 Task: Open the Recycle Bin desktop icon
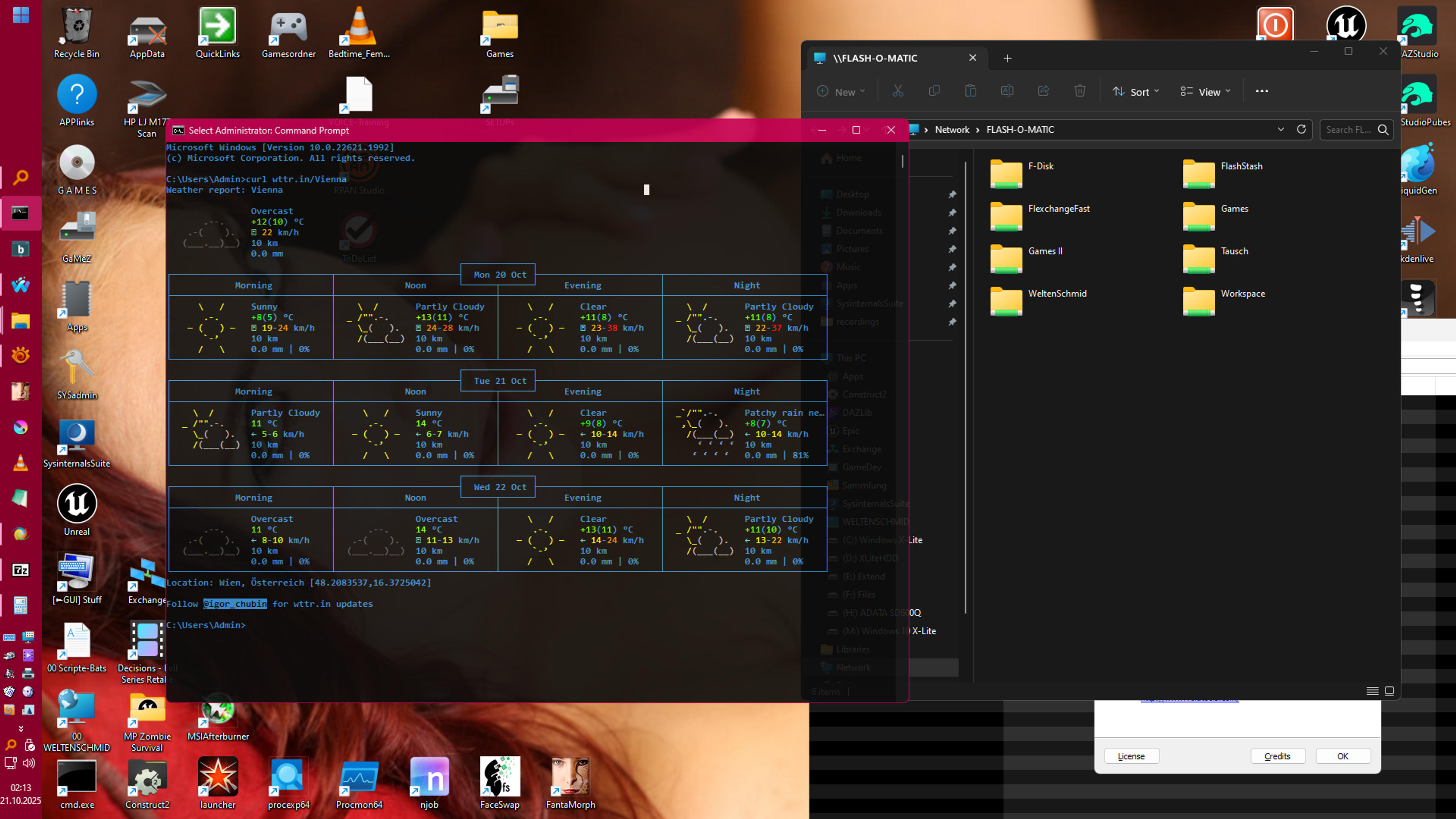tap(76, 33)
